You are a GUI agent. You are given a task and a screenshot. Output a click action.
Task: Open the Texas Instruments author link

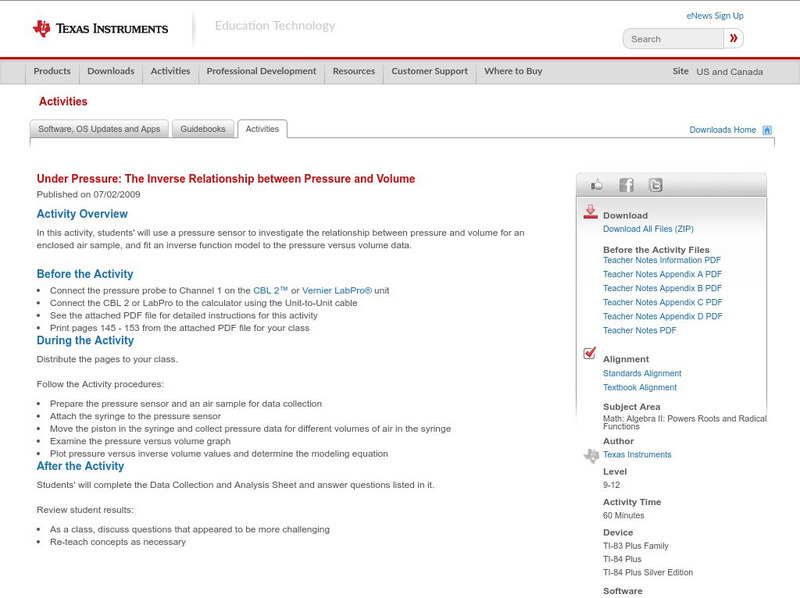(x=637, y=455)
